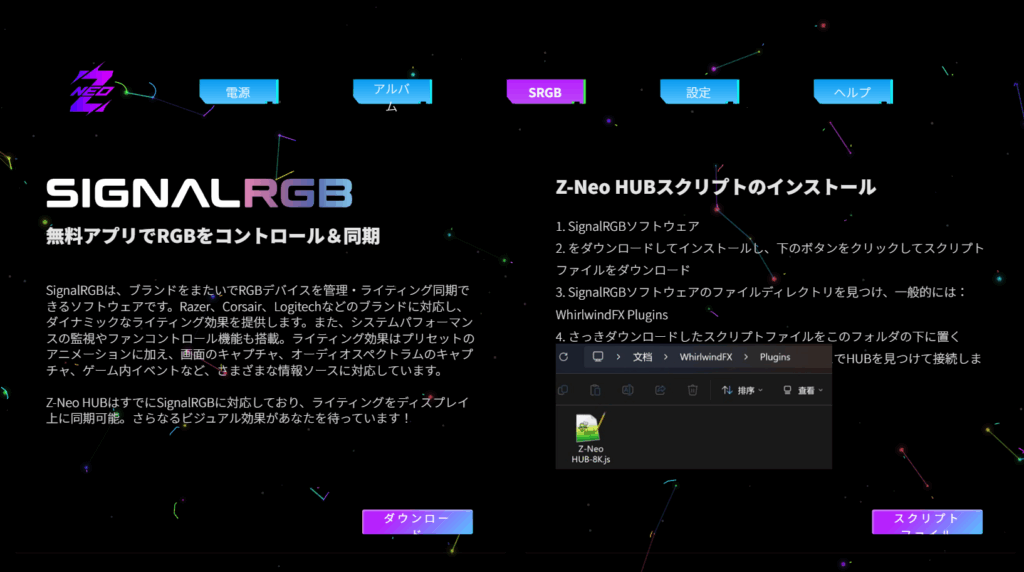Select the SRGB tab
Image resolution: width=1024 pixels, height=572 pixels.
(546, 92)
